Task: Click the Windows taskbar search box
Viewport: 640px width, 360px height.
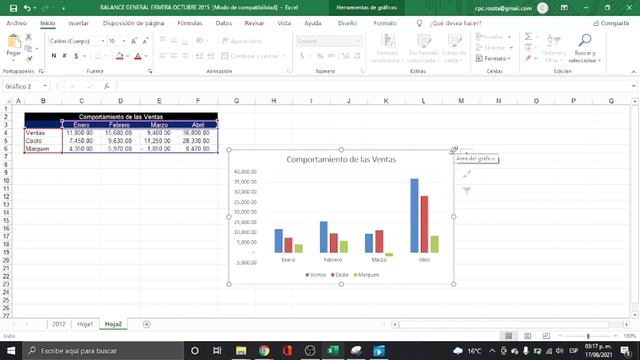Action: click(x=103, y=351)
